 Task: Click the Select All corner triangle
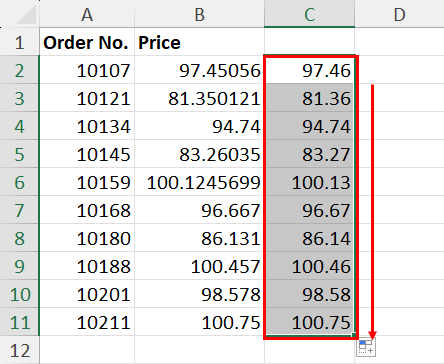[27, 15]
